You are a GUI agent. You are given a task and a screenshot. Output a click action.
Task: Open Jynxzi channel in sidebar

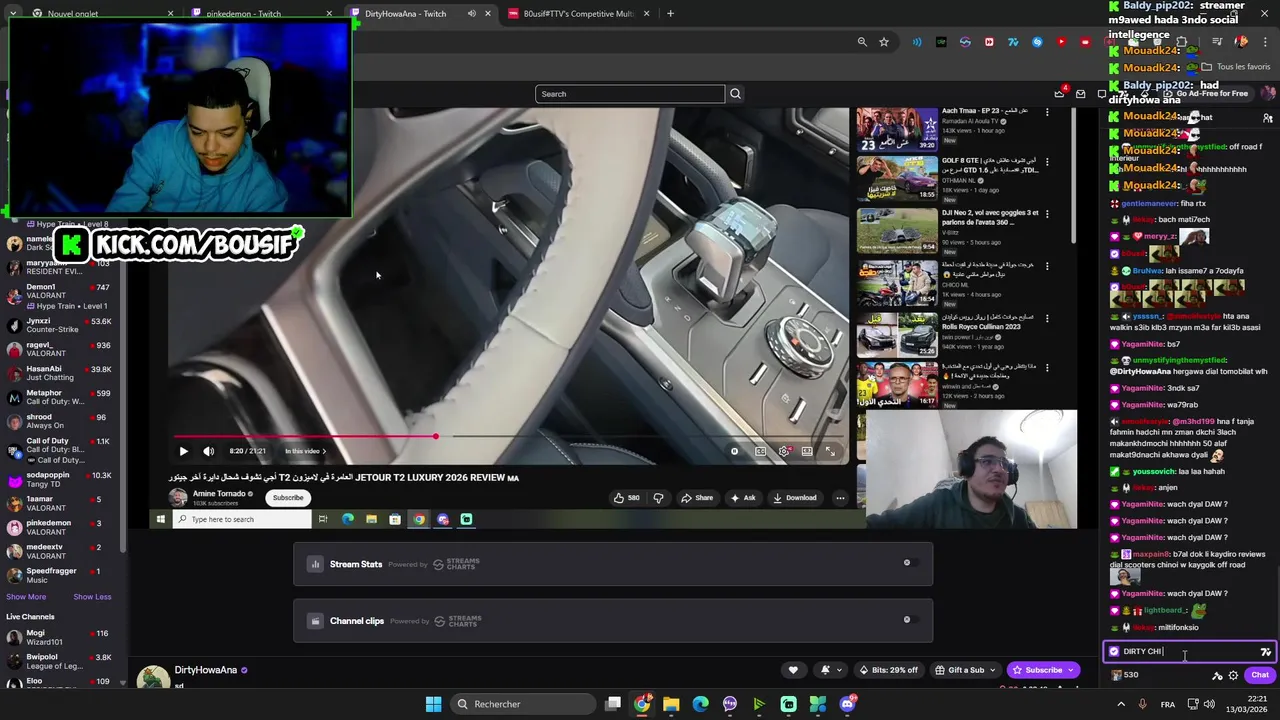click(62, 325)
